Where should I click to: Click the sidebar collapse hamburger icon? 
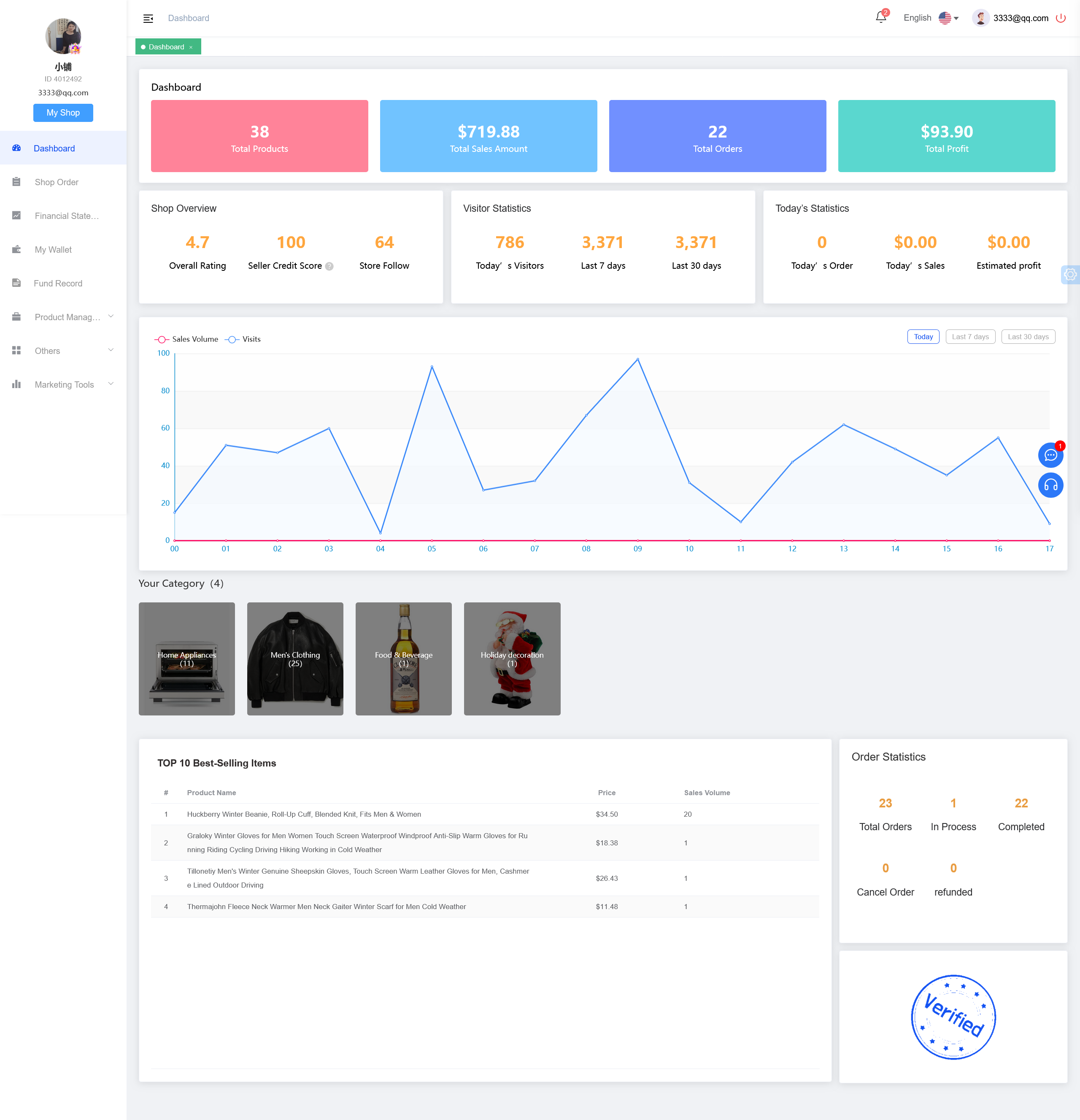click(148, 18)
